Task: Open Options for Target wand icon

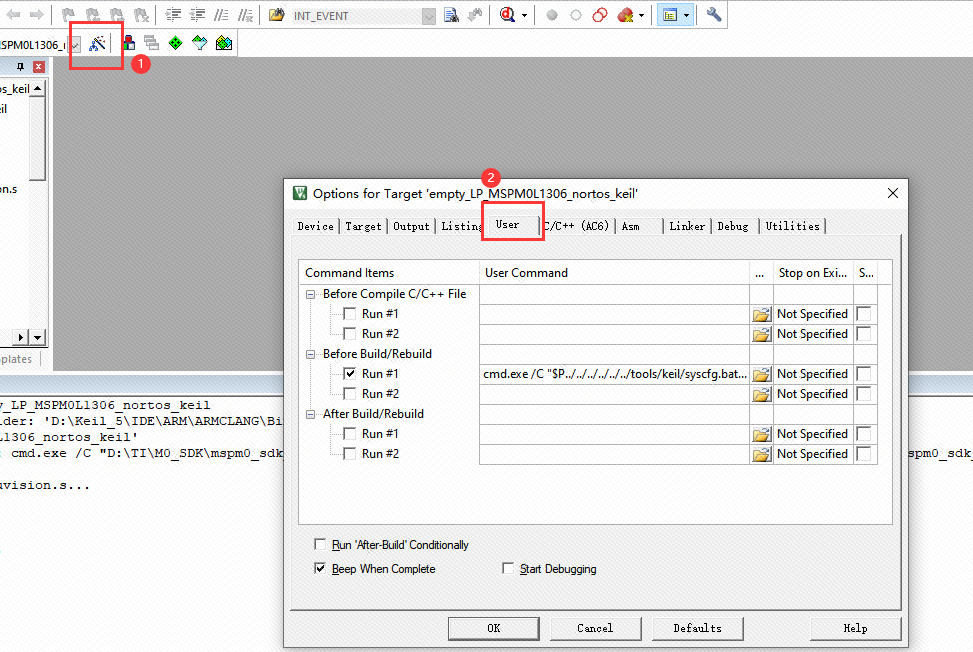Action: click(x=97, y=43)
